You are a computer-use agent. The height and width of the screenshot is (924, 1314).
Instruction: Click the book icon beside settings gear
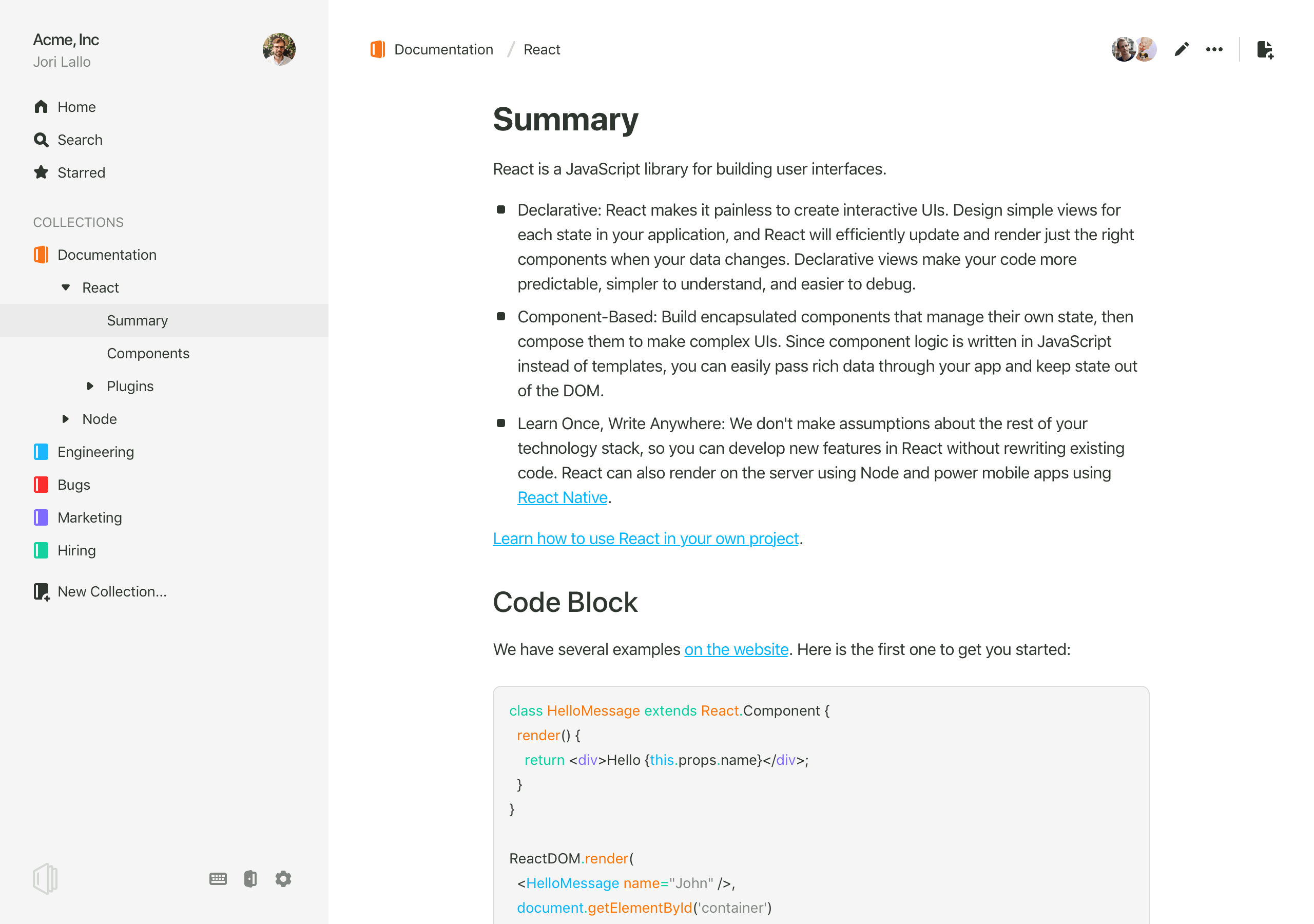pyautogui.click(x=250, y=878)
